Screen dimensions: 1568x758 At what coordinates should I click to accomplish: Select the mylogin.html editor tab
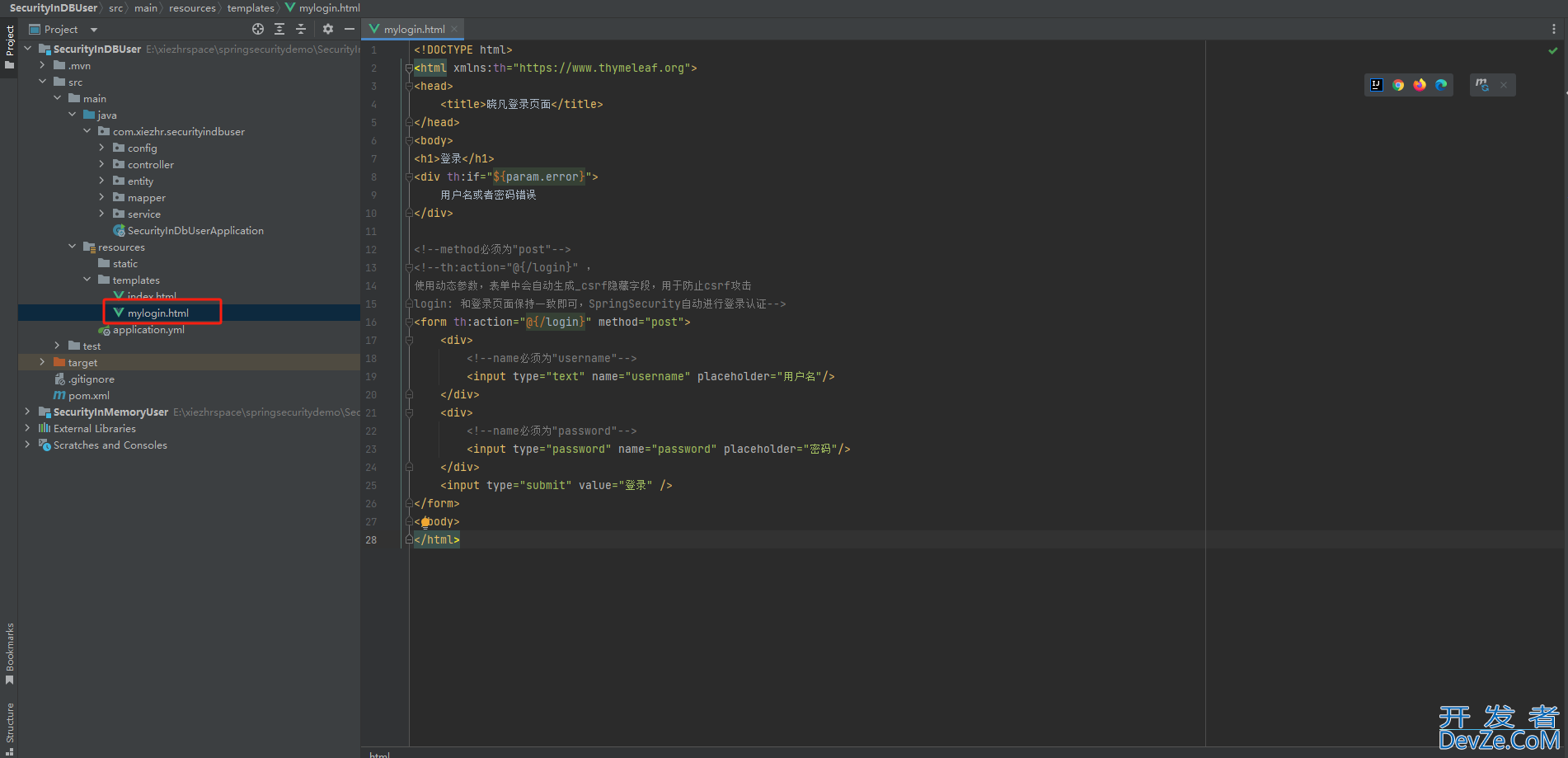click(413, 30)
